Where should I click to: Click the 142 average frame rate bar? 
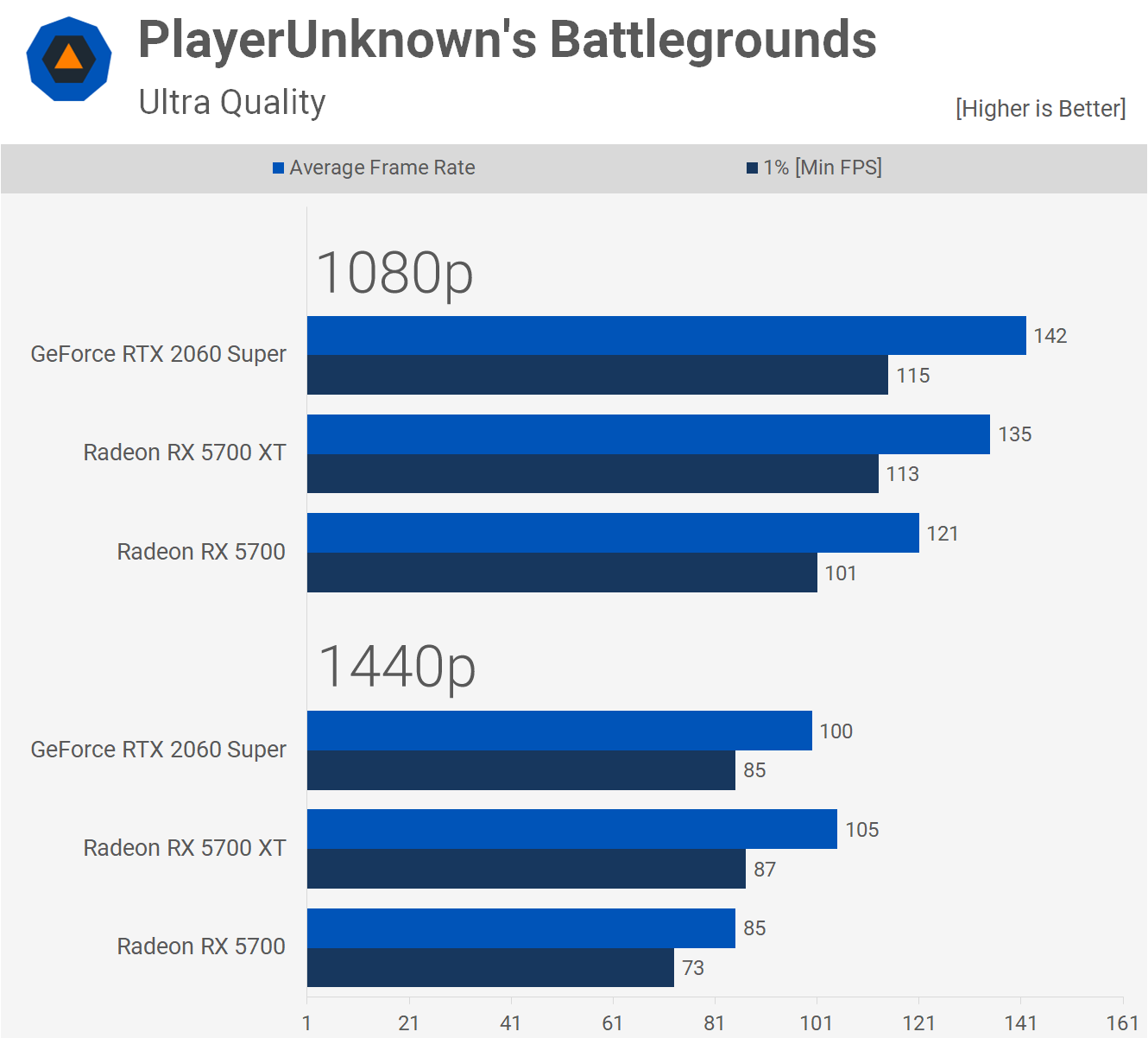tap(666, 335)
